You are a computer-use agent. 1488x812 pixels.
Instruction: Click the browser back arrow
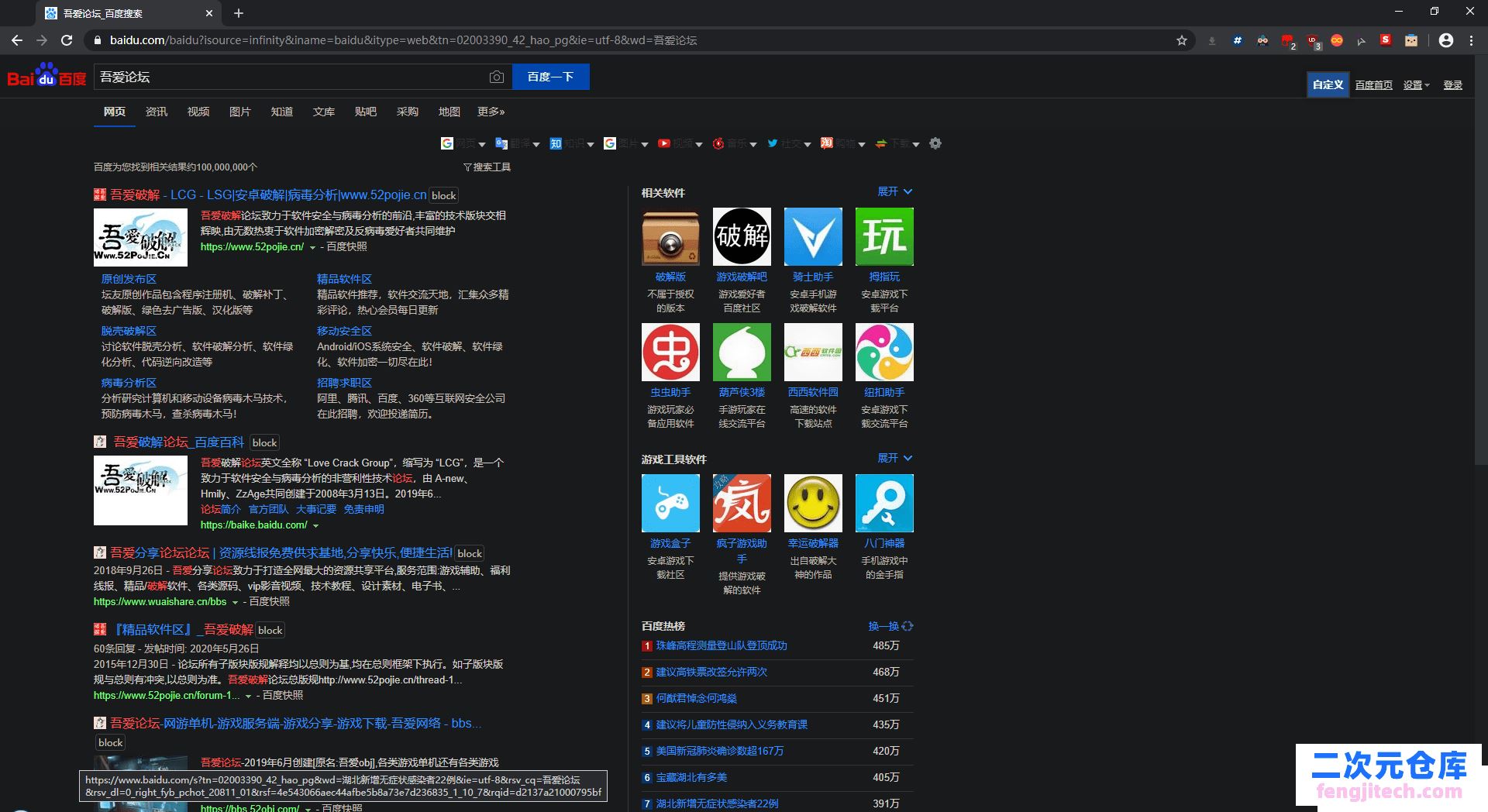click(x=17, y=40)
